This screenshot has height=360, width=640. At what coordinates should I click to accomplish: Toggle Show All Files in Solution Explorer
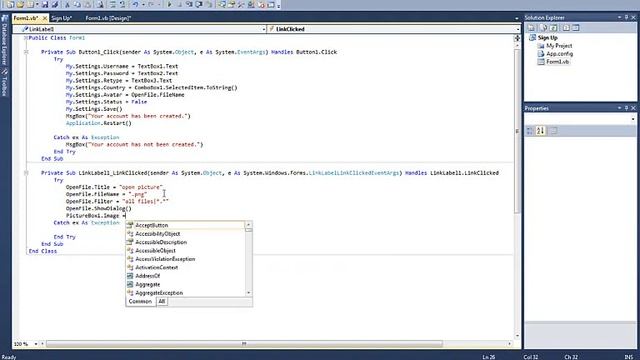[543, 28]
